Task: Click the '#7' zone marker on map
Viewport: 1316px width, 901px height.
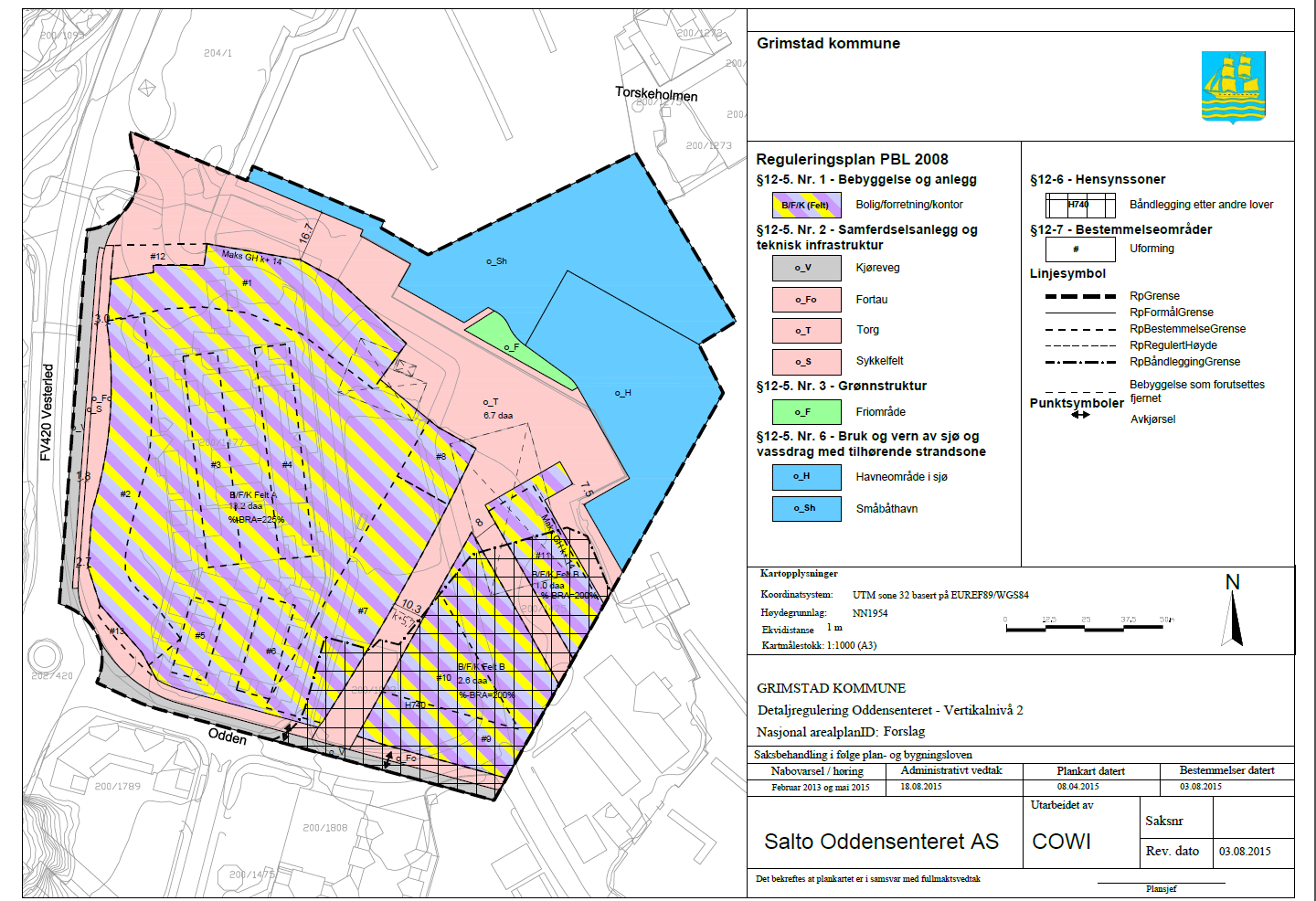Action: tap(362, 610)
